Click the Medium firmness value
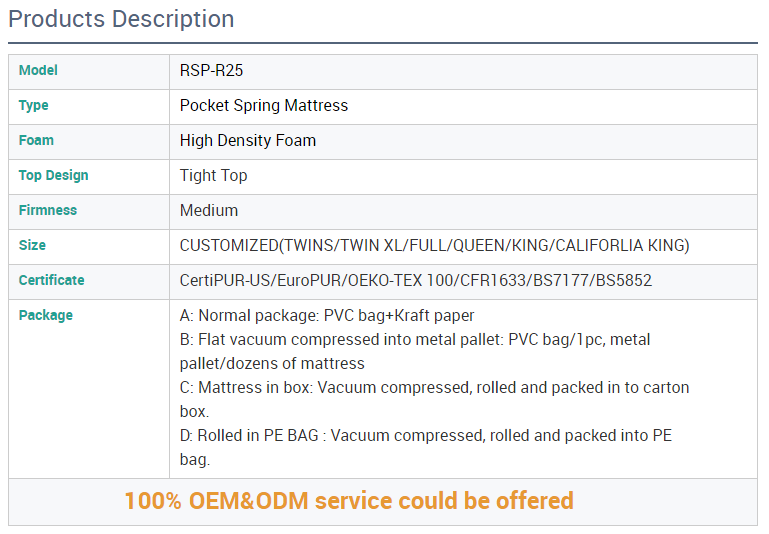The height and width of the screenshot is (534, 769). 209,211
